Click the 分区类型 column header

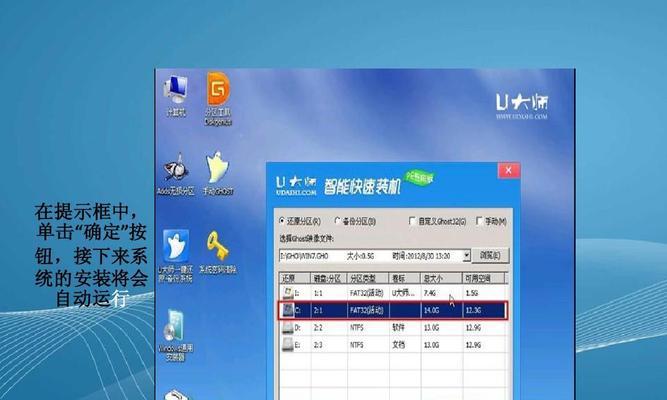click(x=368, y=278)
